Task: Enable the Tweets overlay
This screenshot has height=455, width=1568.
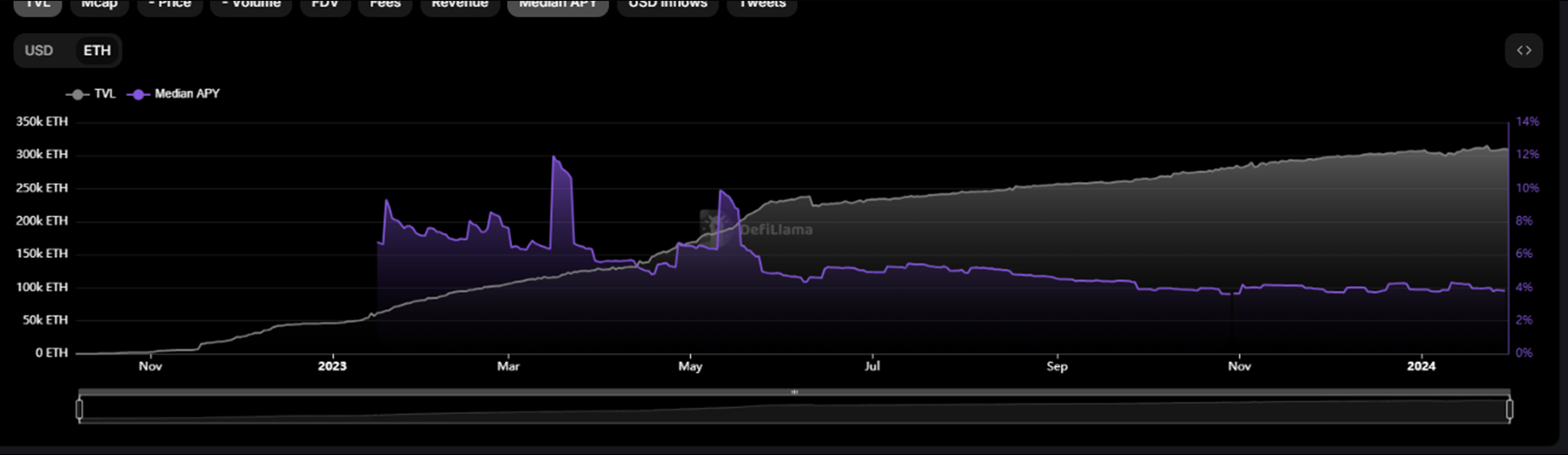Action: (762, 5)
